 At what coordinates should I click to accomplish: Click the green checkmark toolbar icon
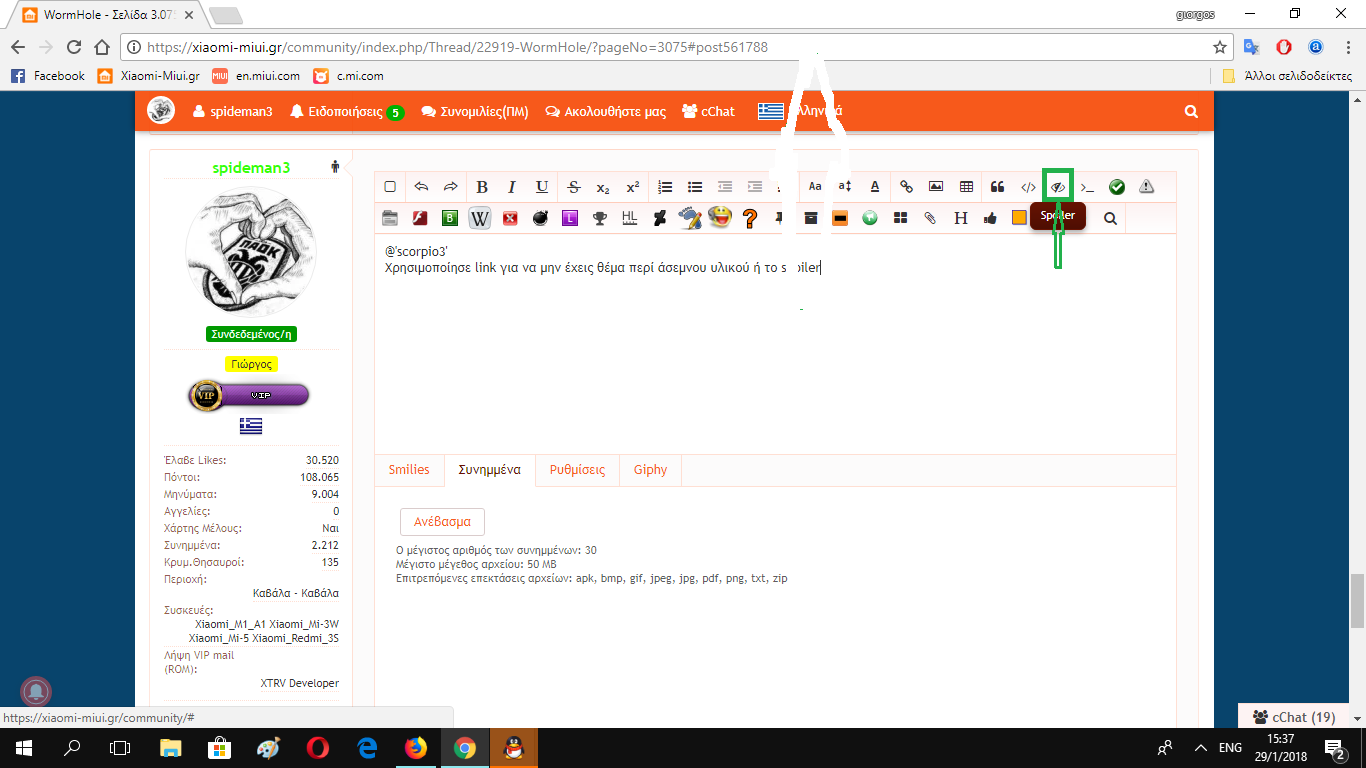pos(1117,187)
